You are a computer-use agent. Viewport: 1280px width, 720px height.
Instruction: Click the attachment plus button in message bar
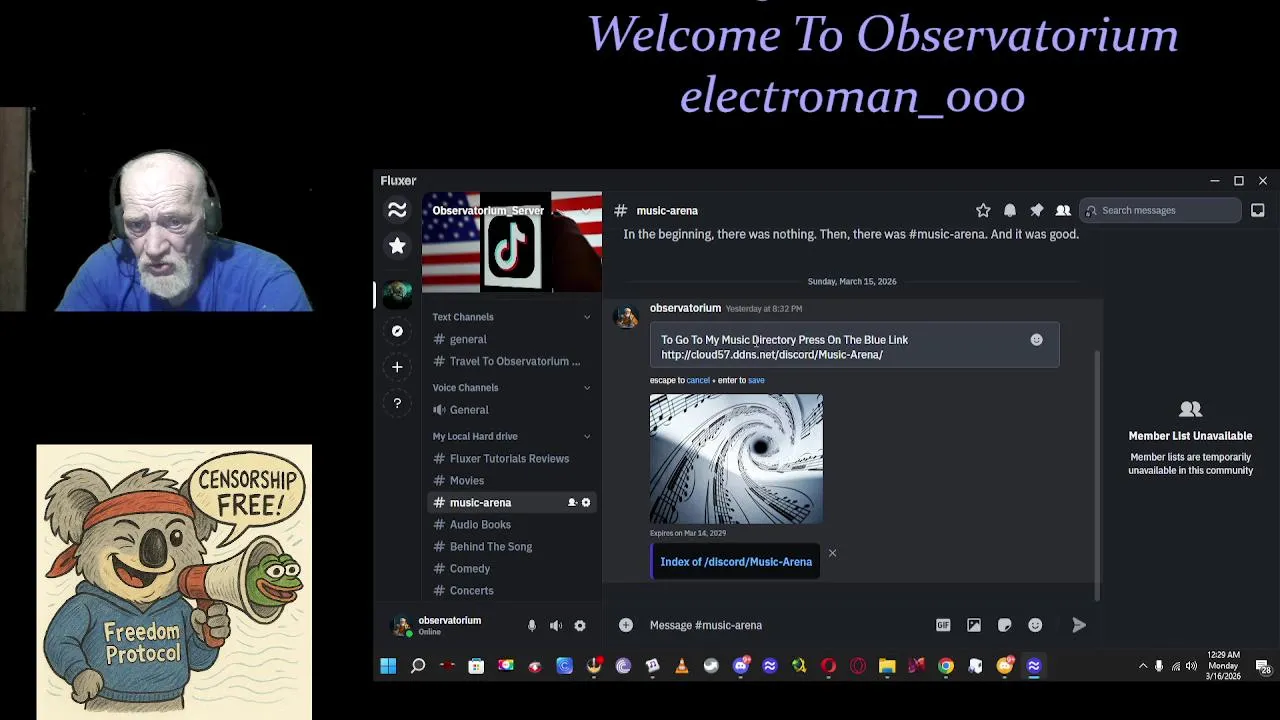coord(626,625)
